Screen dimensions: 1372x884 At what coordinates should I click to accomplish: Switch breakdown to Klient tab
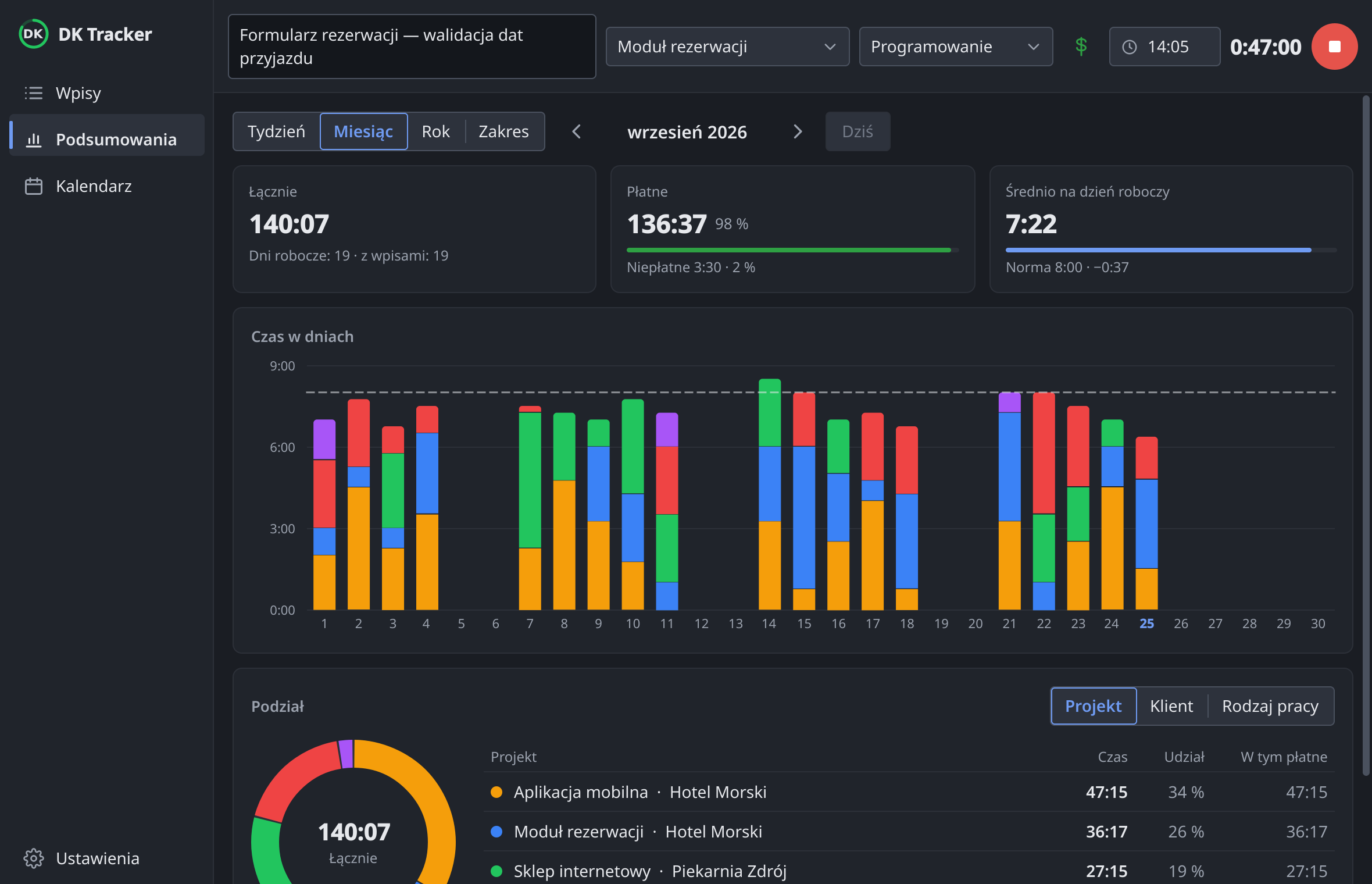click(x=1171, y=706)
